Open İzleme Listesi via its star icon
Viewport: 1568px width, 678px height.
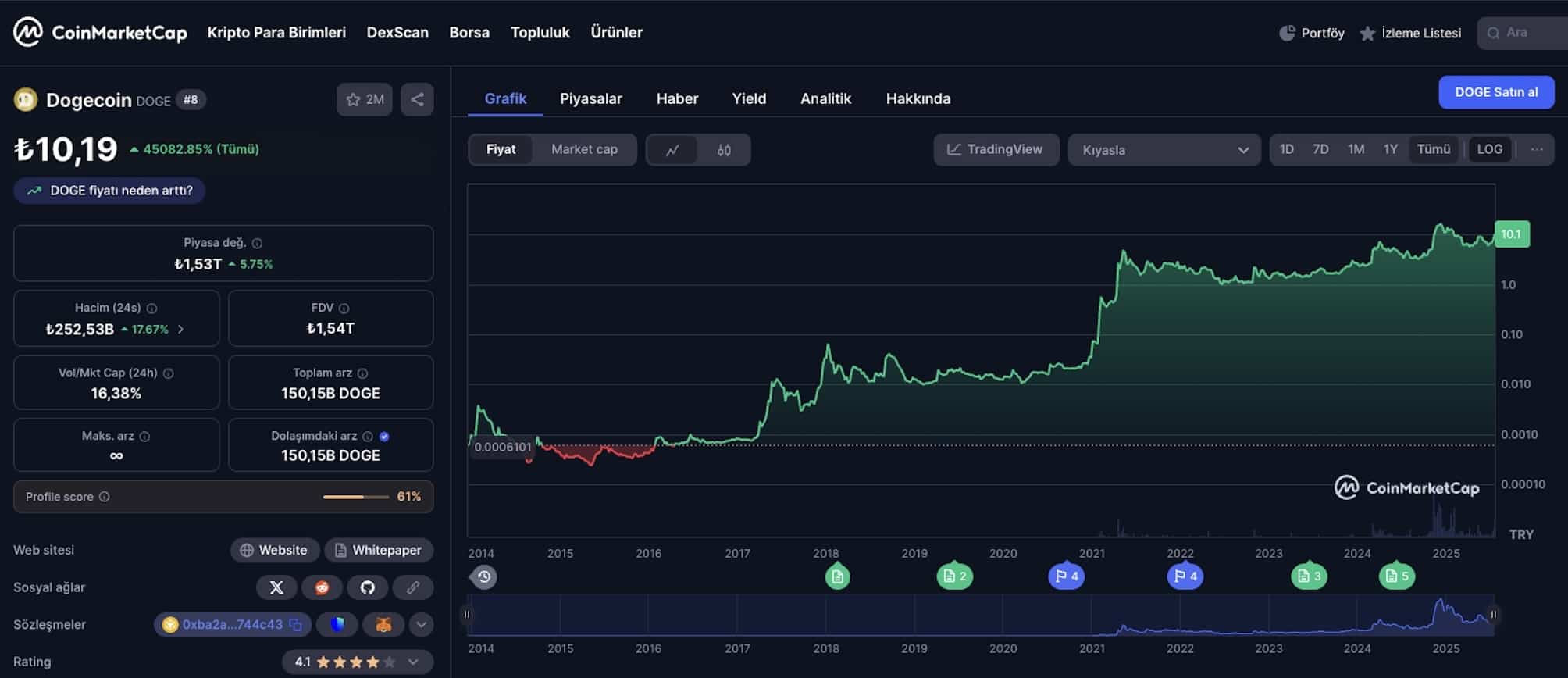pyautogui.click(x=1367, y=34)
